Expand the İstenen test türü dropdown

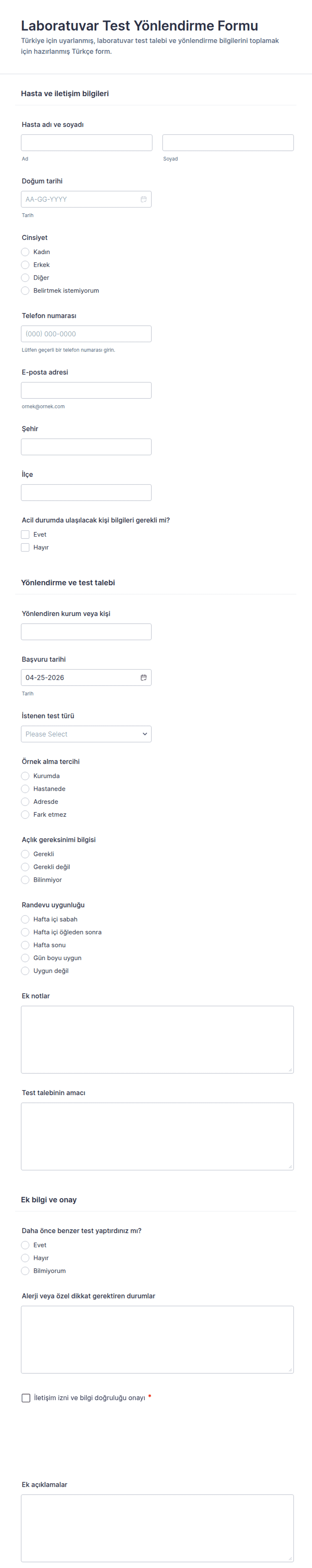pos(86,734)
